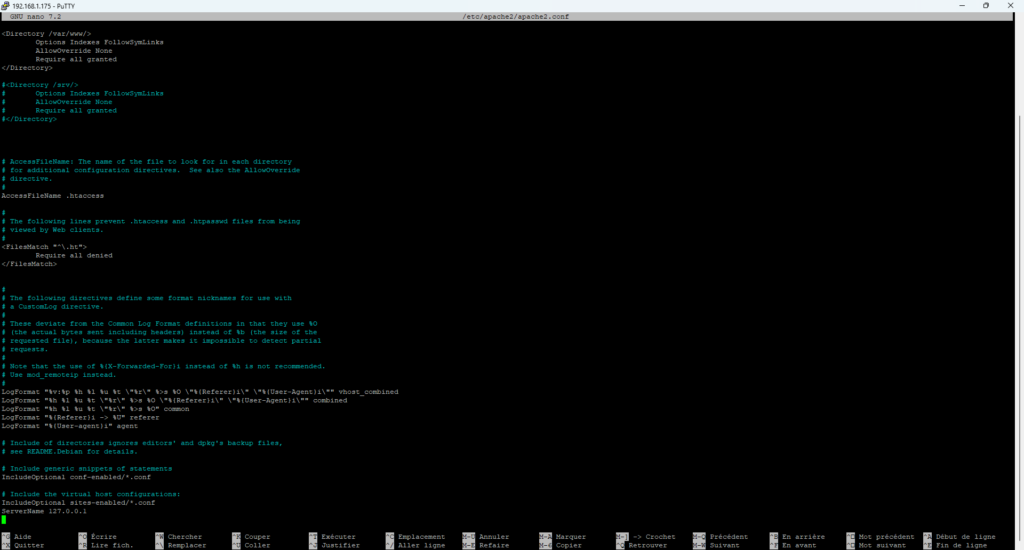The image size is (1024, 550).
Task: Click the Lire fich. shortcut label
Action: tap(110, 545)
